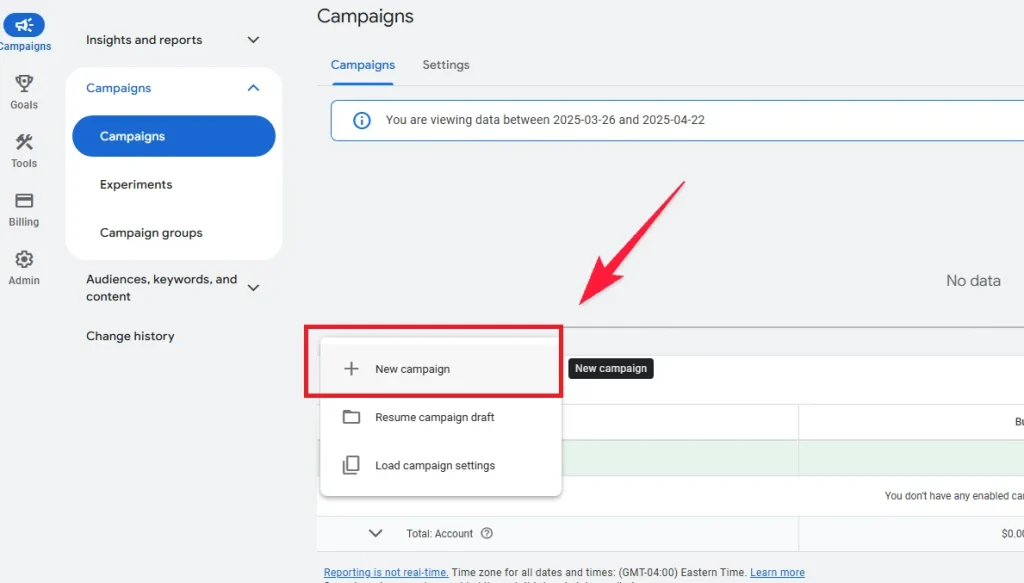Open Admin using the gear icon
The image size is (1024, 583).
tap(24, 258)
